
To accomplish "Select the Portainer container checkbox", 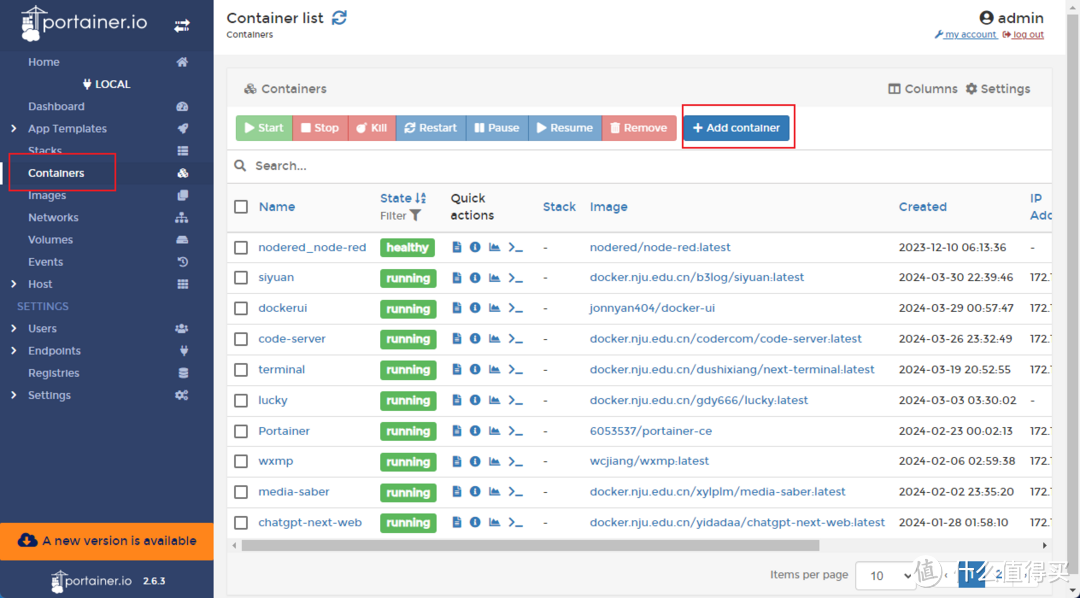I will (x=241, y=432).
